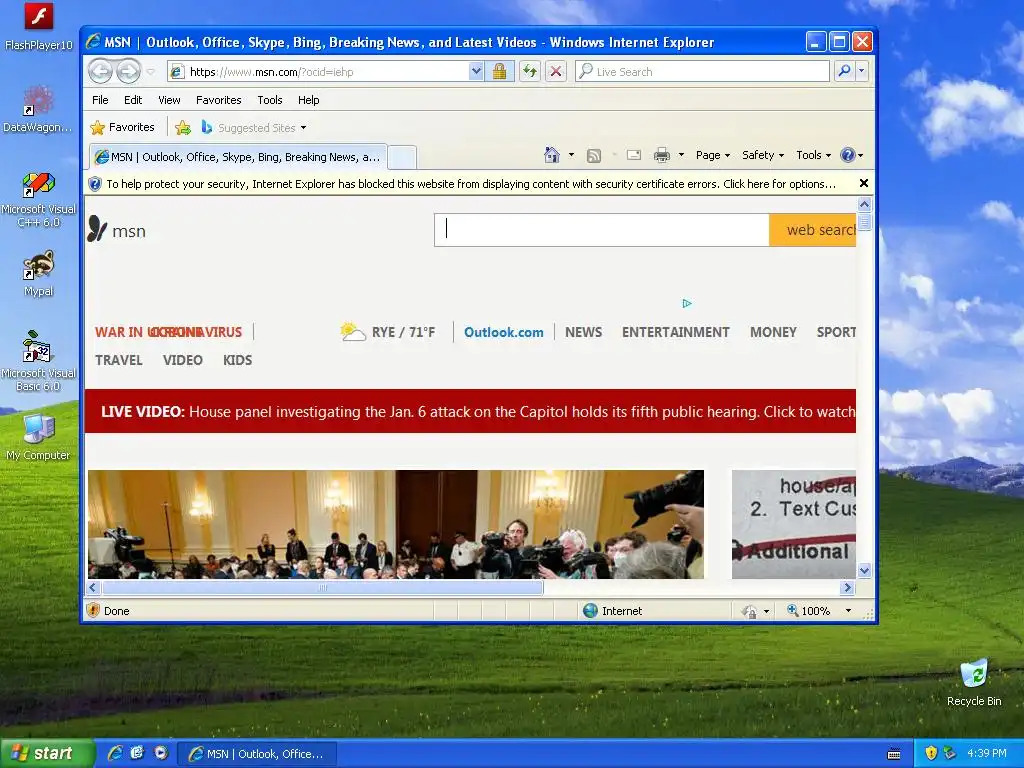
Task: Click the blue Help question icon
Action: coord(848,155)
